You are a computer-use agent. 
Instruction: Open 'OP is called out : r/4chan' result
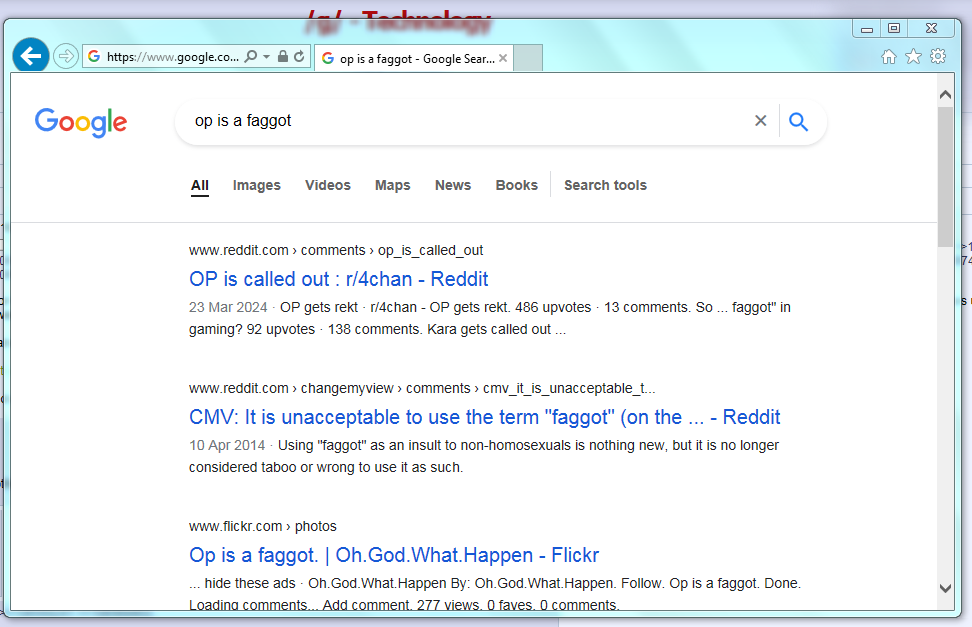(338, 279)
